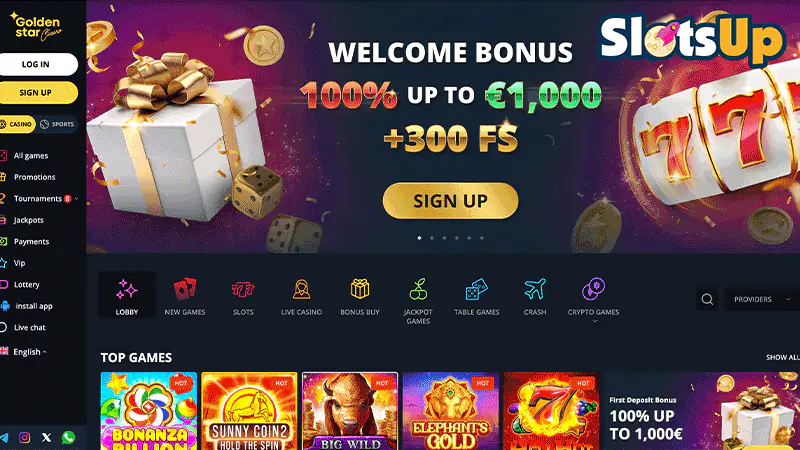Screen dimensions: 800x450
Task: Open the Providers dropdown
Action: 762,299
